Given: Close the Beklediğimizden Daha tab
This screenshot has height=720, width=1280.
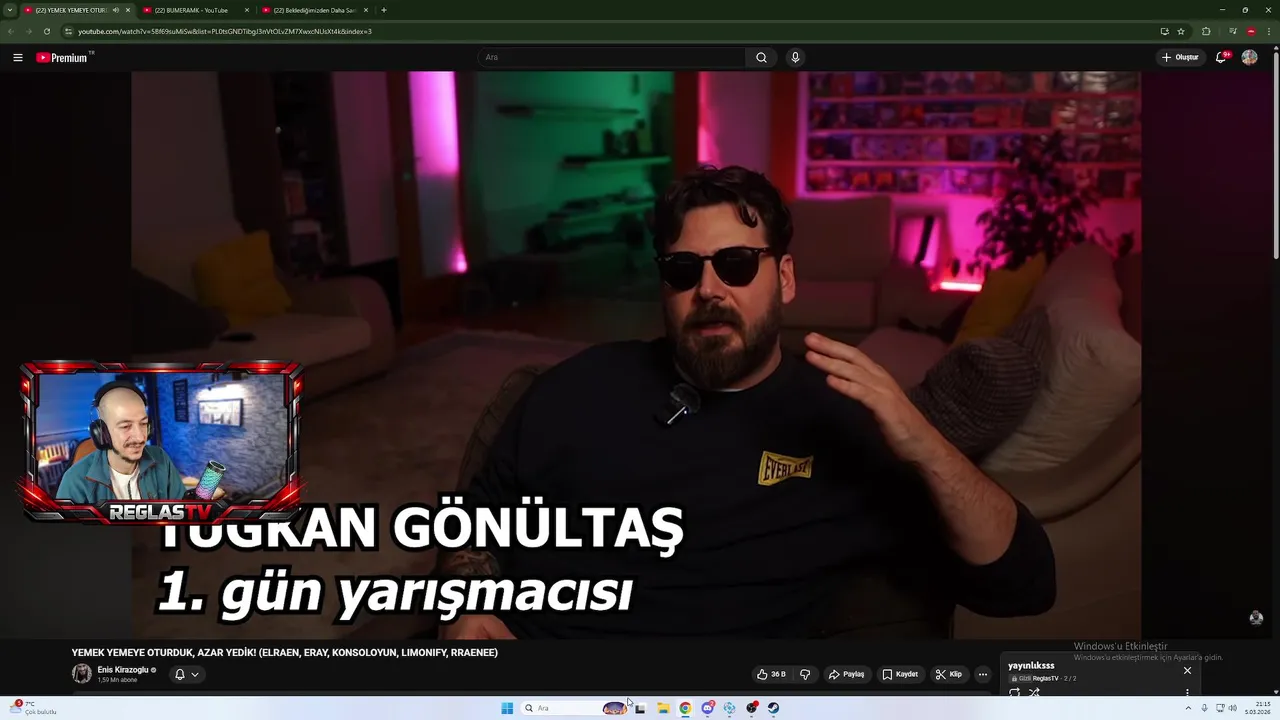Looking at the screenshot, I should coord(365,10).
